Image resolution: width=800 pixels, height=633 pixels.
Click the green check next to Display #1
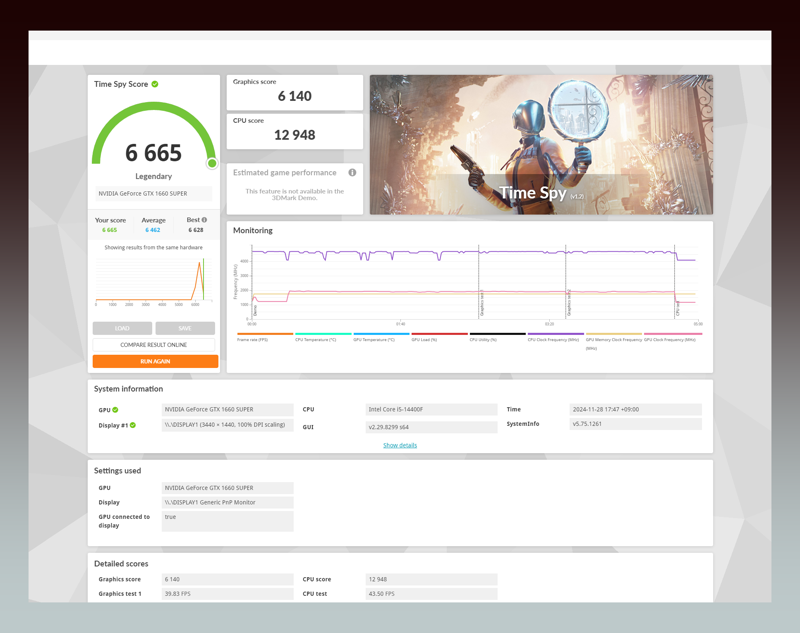click(x=133, y=425)
